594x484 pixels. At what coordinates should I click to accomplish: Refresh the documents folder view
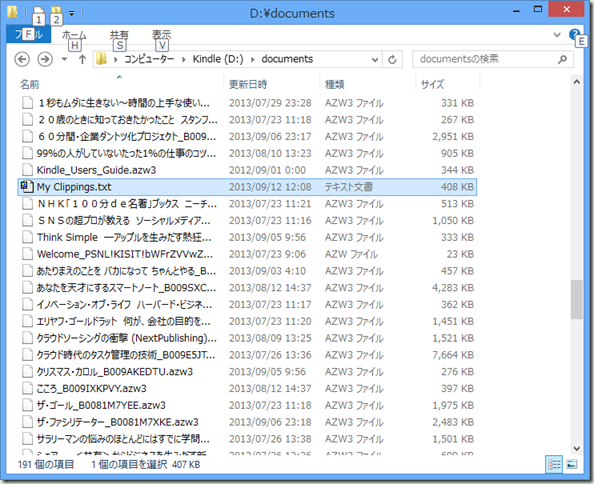point(392,59)
